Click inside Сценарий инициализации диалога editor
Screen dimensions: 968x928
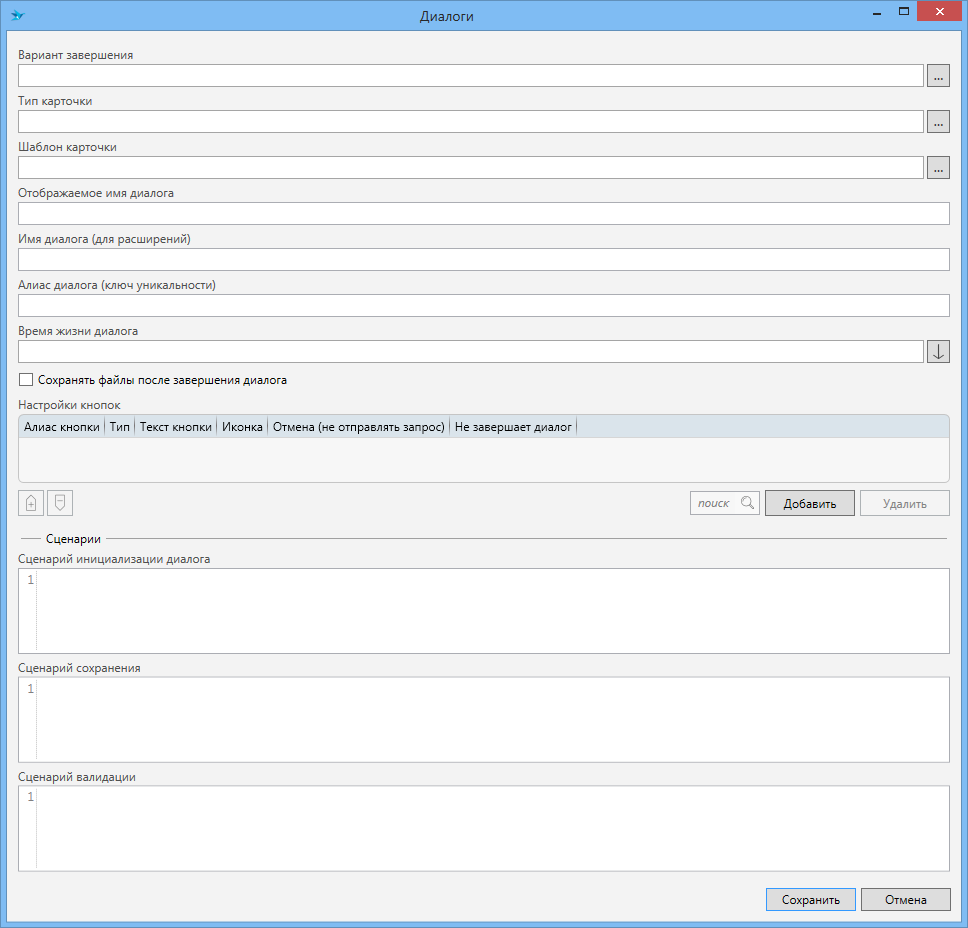(x=490, y=611)
